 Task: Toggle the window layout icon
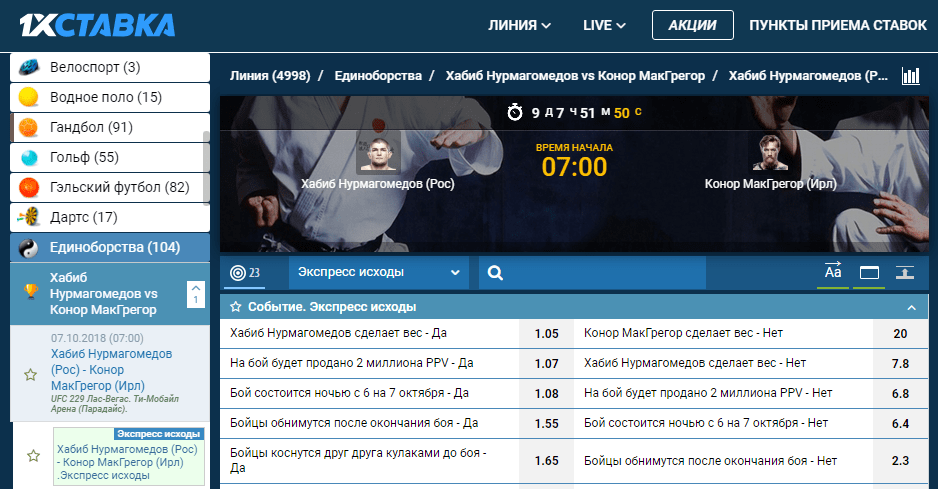click(x=869, y=273)
